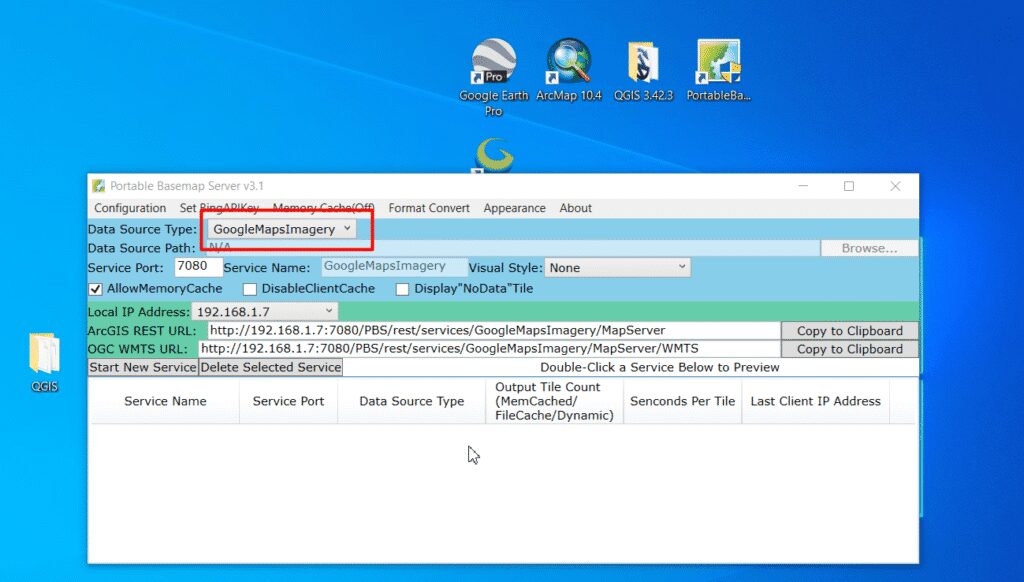Minimize the Portable Basemap Server window
The image size is (1024, 582).
point(803,186)
